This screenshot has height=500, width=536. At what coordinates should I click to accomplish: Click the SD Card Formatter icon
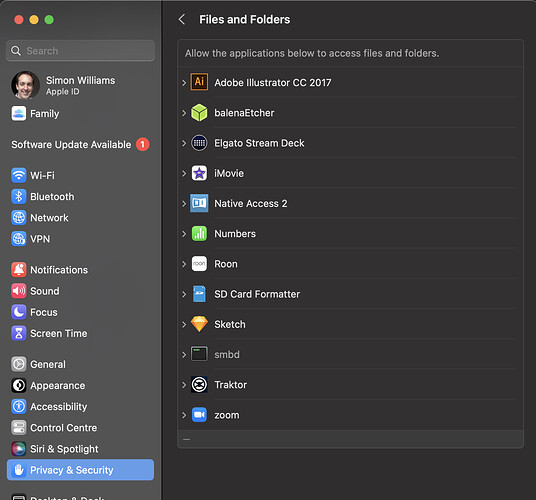(199, 294)
